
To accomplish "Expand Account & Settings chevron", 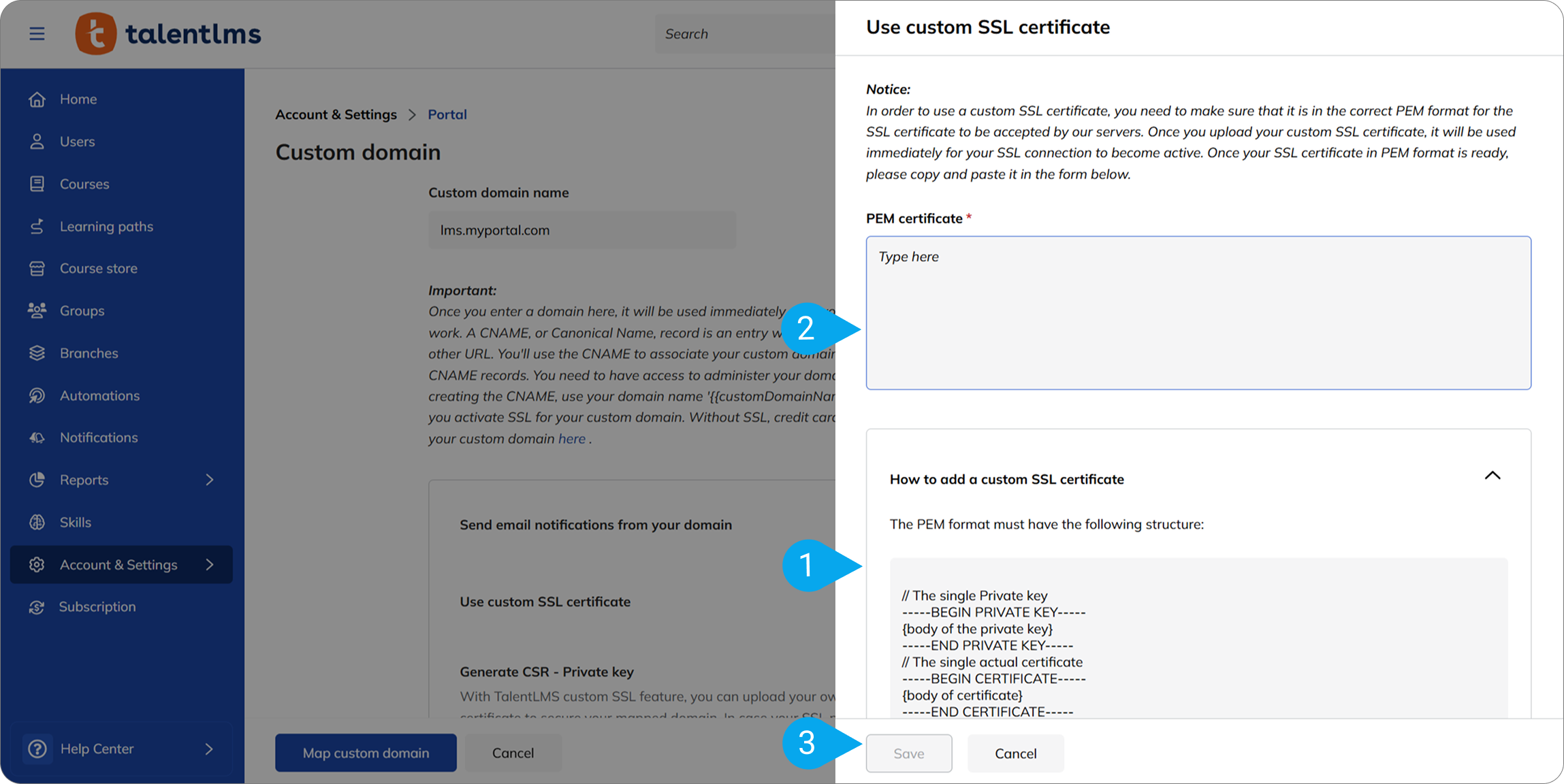I will click(x=210, y=565).
